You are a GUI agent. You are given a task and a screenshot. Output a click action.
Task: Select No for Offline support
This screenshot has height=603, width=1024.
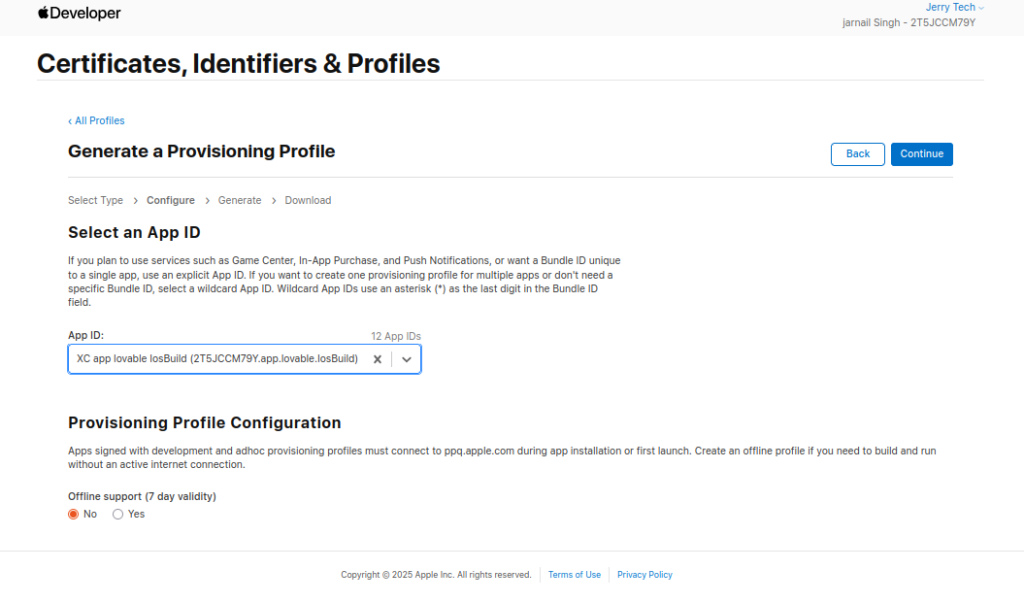click(x=73, y=514)
